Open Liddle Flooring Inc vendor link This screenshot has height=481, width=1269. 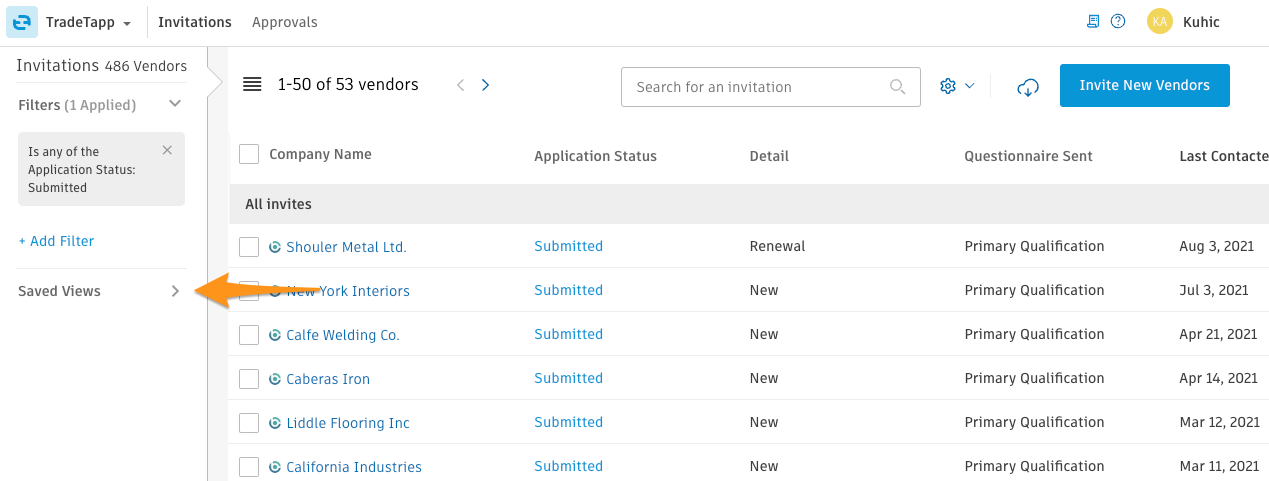(x=348, y=423)
